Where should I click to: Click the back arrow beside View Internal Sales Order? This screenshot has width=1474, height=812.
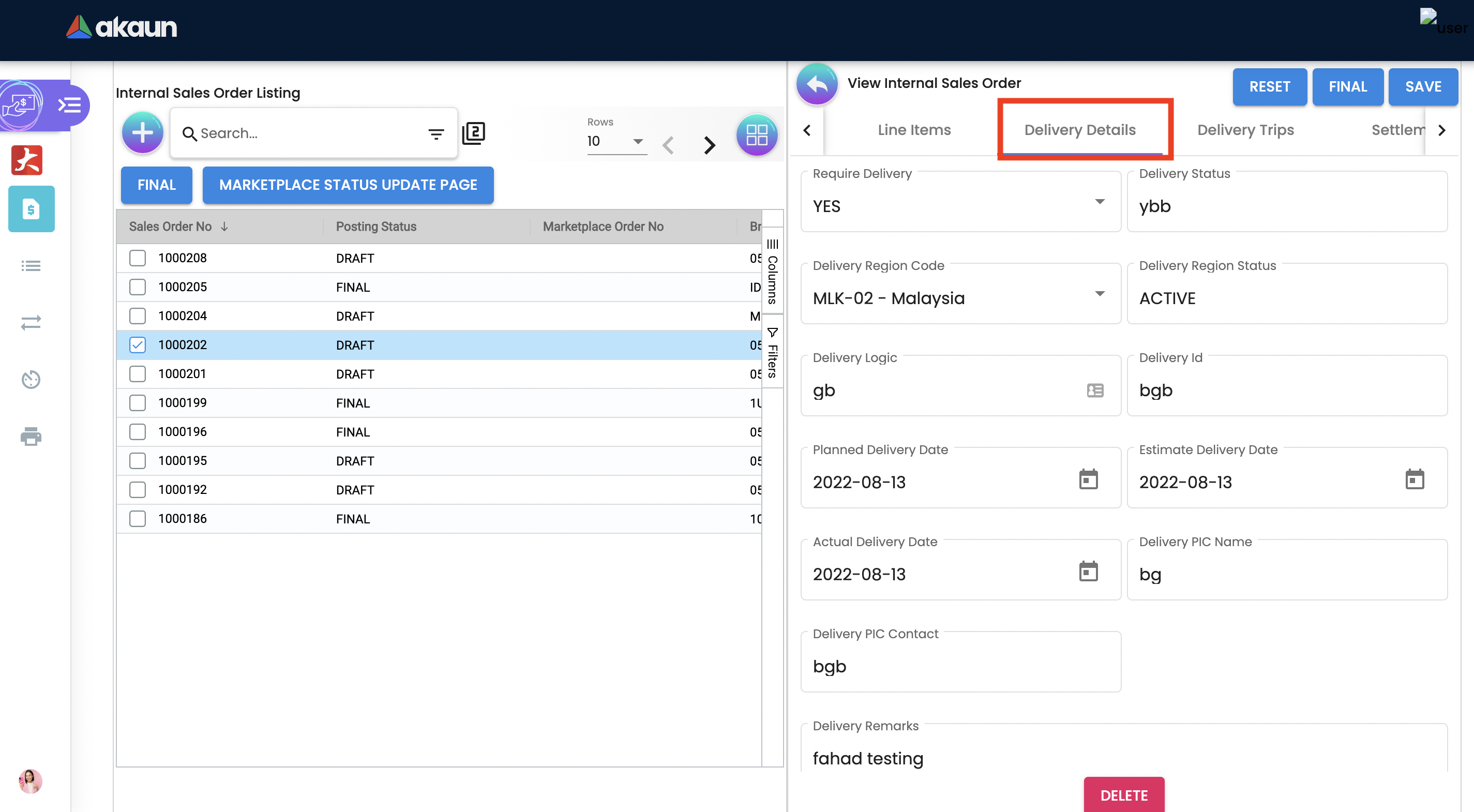(817, 84)
